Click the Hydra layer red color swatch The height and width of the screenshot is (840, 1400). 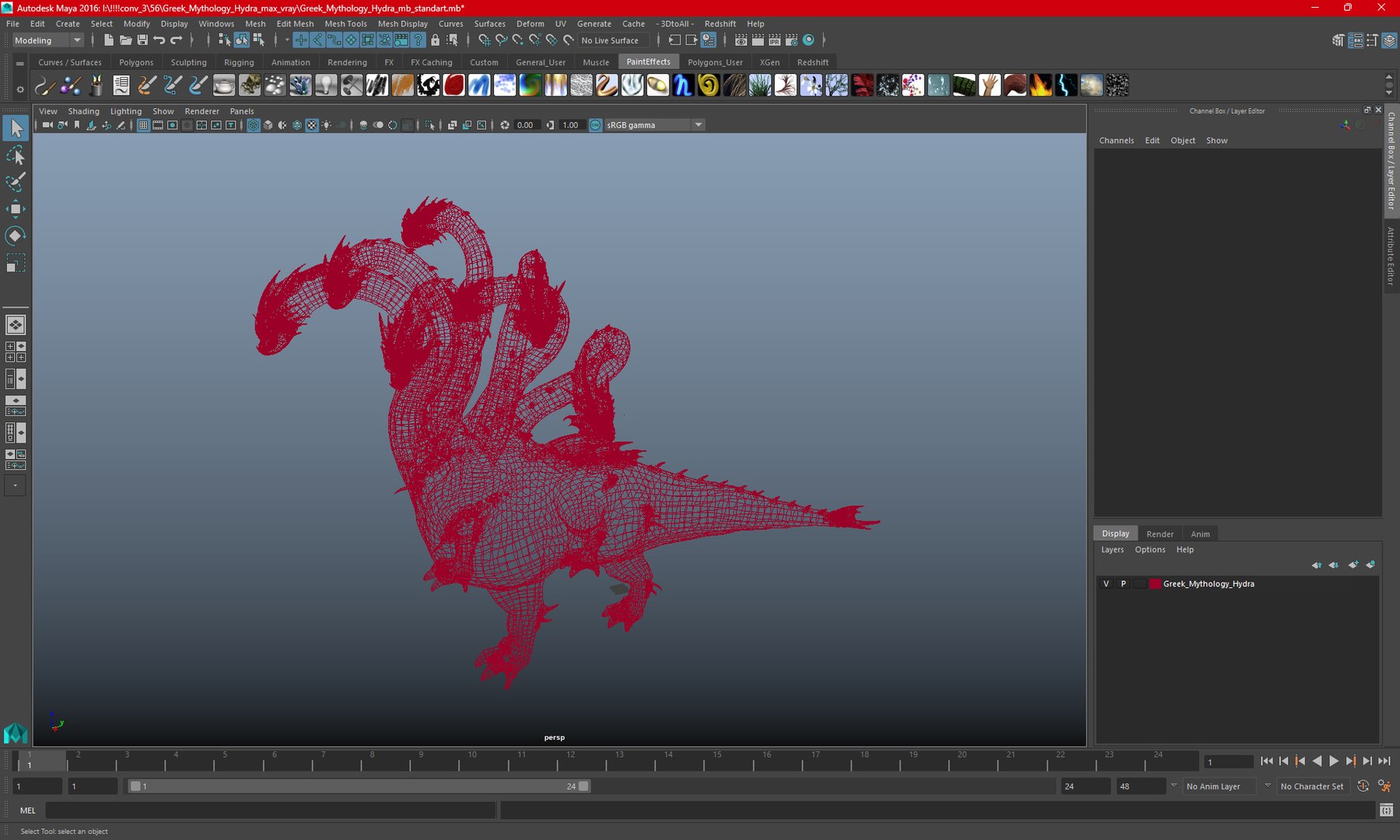pyautogui.click(x=1155, y=584)
